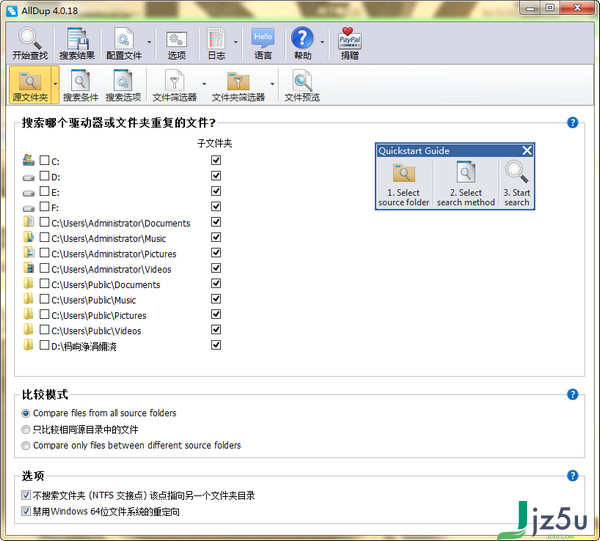The width and height of the screenshot is (600, 541).
Task: Expand the 文件夹筛选器 dropdown arrow
Action: pyautogui.click(x=272, y=84)
